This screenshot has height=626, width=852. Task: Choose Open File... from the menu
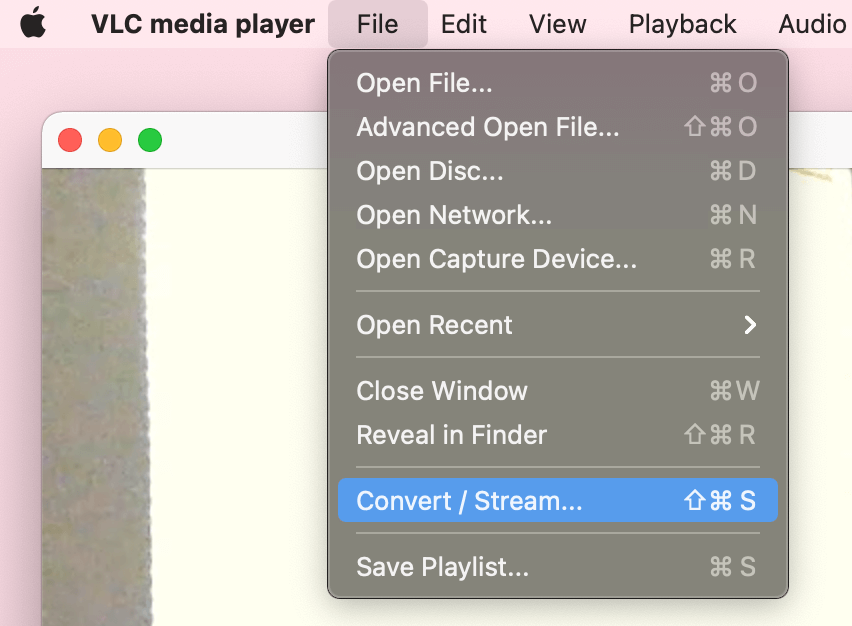424,83
